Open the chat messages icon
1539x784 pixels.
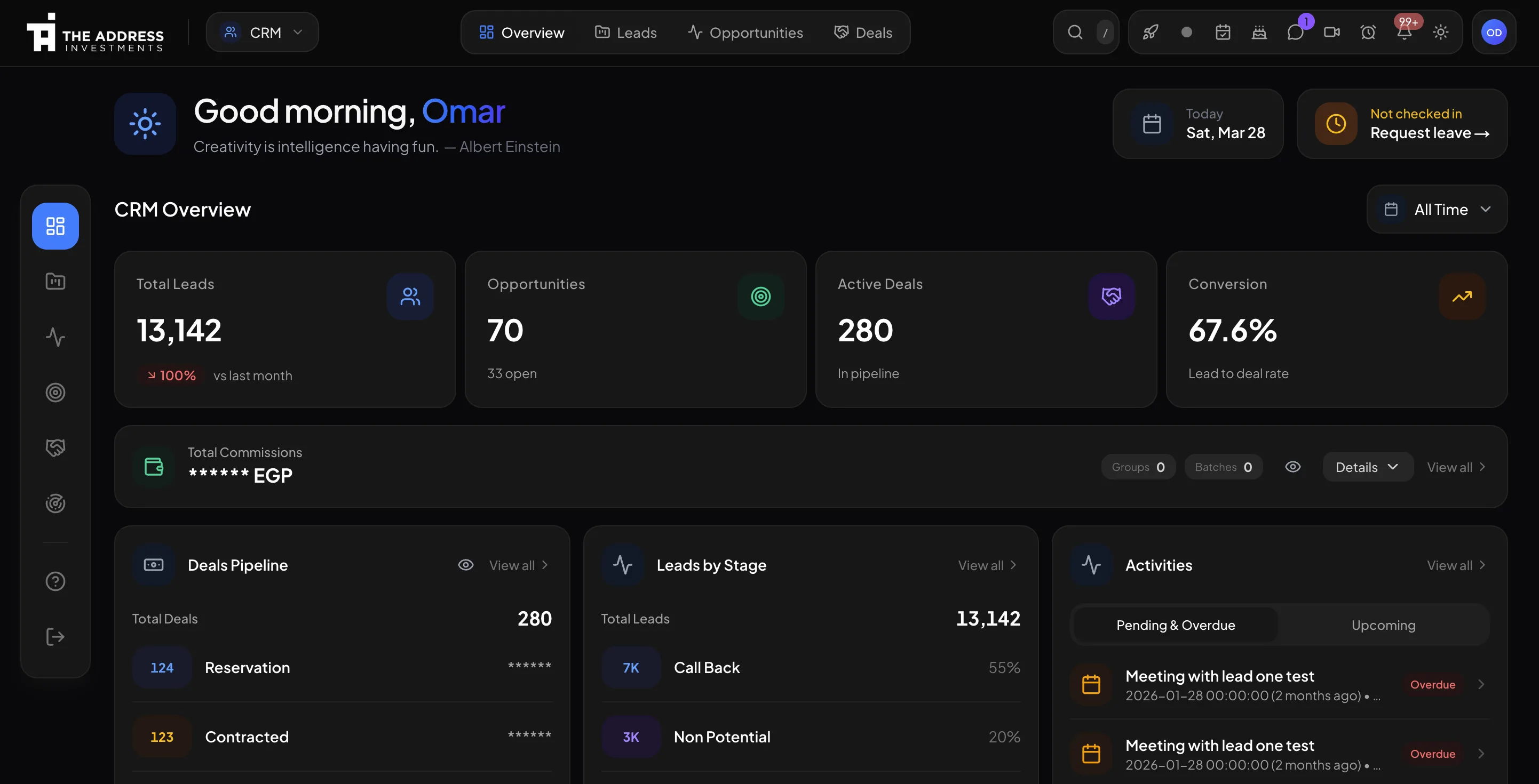[x=1295, y=32]
